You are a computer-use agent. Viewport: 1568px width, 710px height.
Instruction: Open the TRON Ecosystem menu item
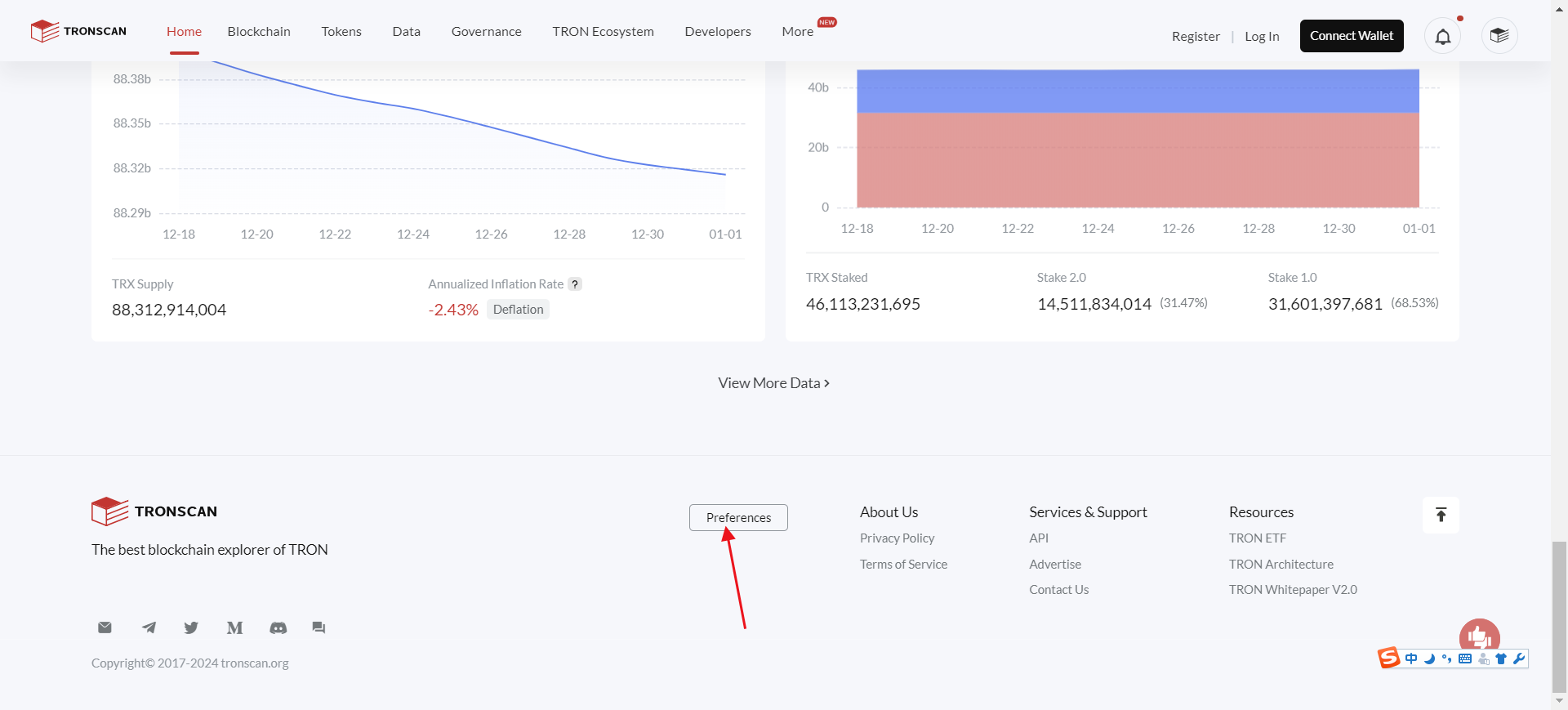tap(603, 31)
